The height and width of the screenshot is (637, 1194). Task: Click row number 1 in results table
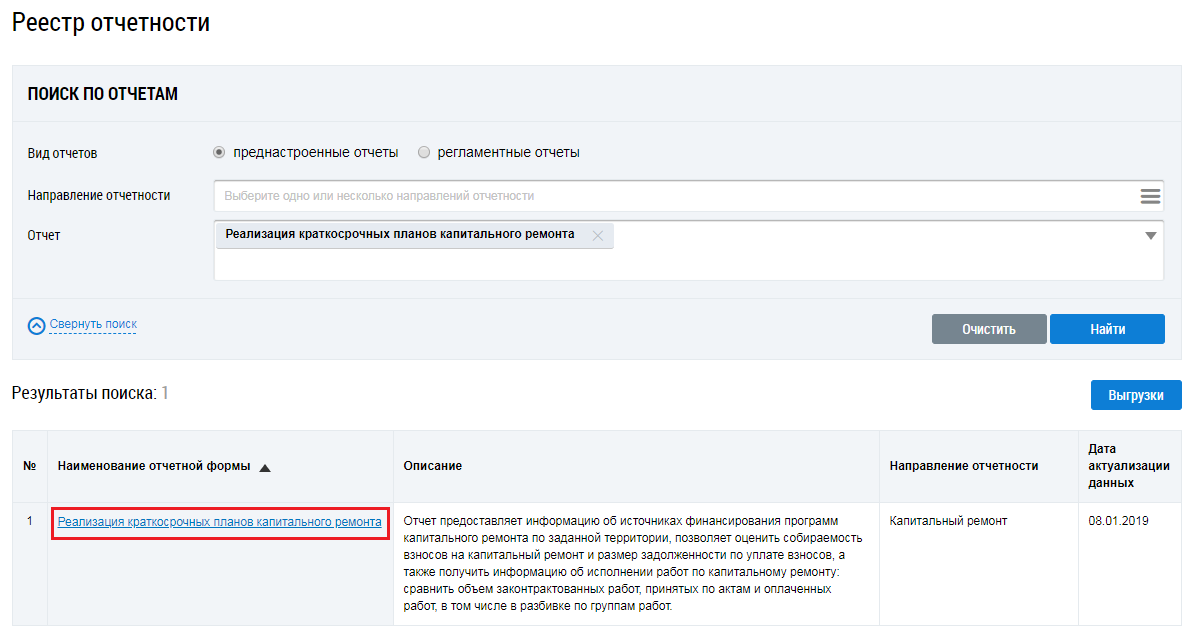30,521
